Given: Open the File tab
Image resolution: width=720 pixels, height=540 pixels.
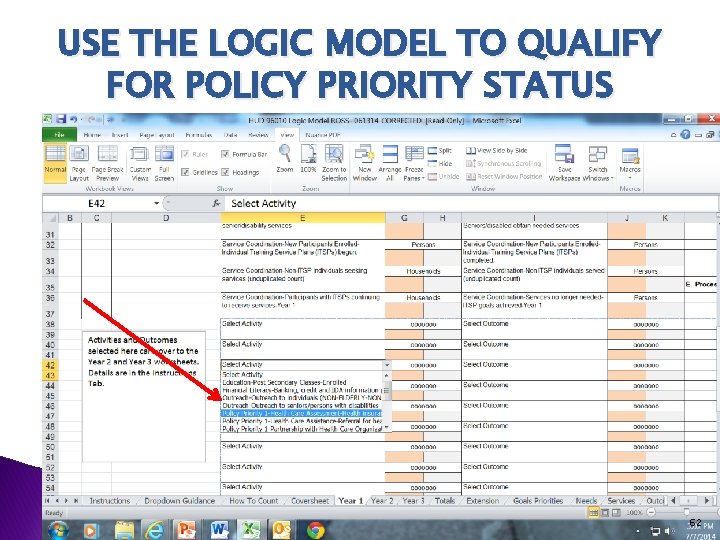Looking at the screenshot, I should pyautogui.click(x=59, y=135).
